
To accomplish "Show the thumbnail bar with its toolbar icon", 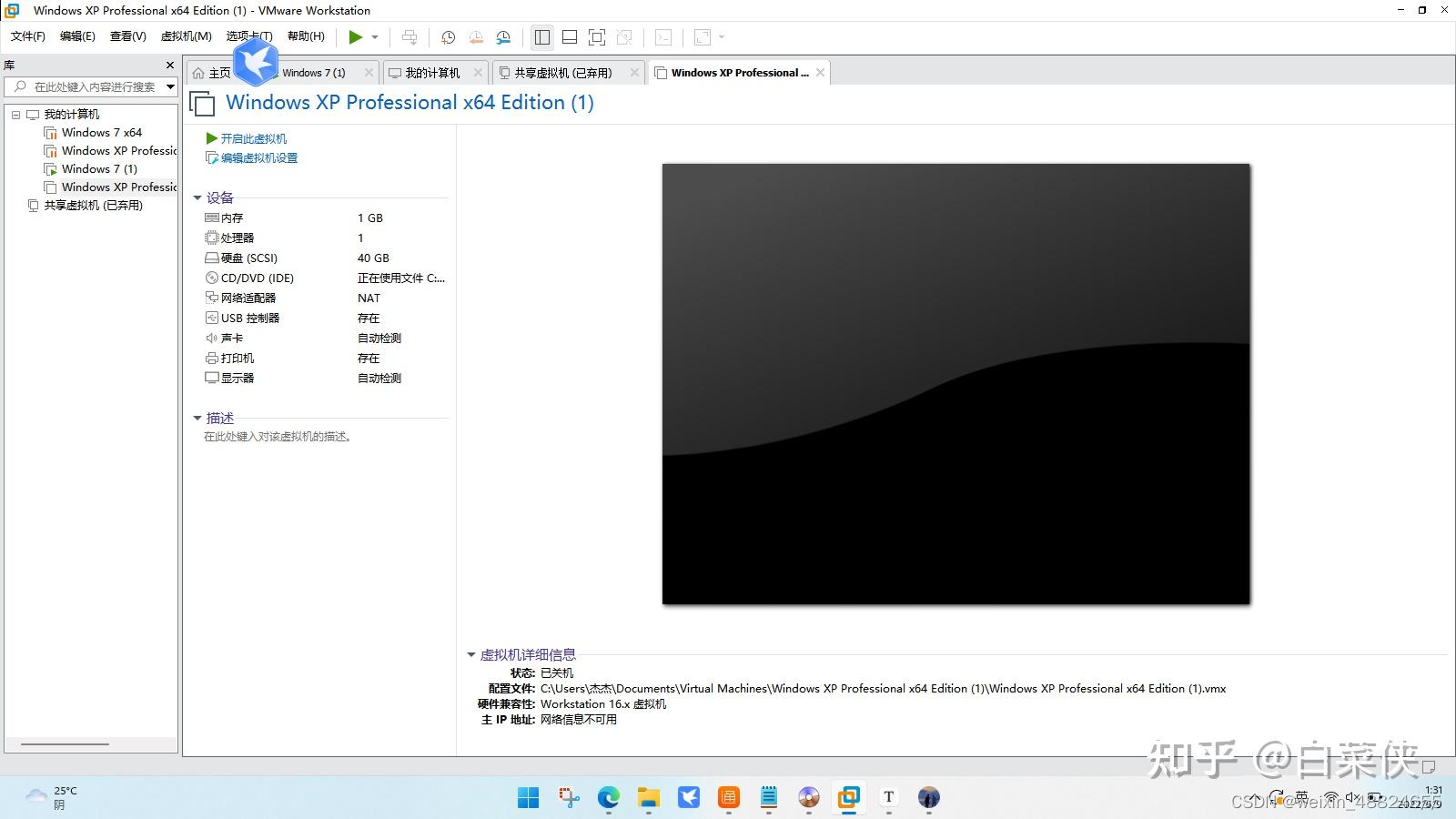I will [569, 37].
